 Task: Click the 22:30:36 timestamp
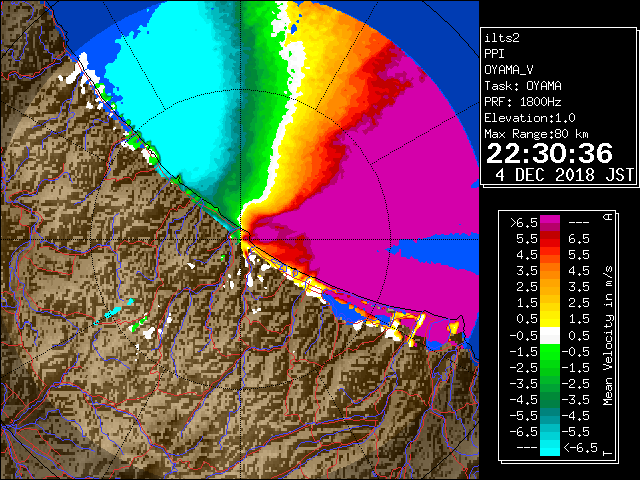[x=549, y=153]
